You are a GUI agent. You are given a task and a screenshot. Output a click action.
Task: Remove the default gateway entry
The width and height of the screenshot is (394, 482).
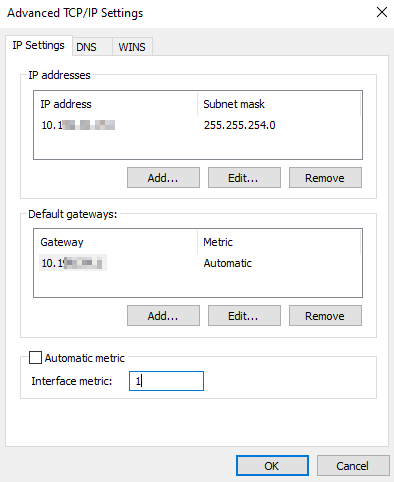pos(325,316)
